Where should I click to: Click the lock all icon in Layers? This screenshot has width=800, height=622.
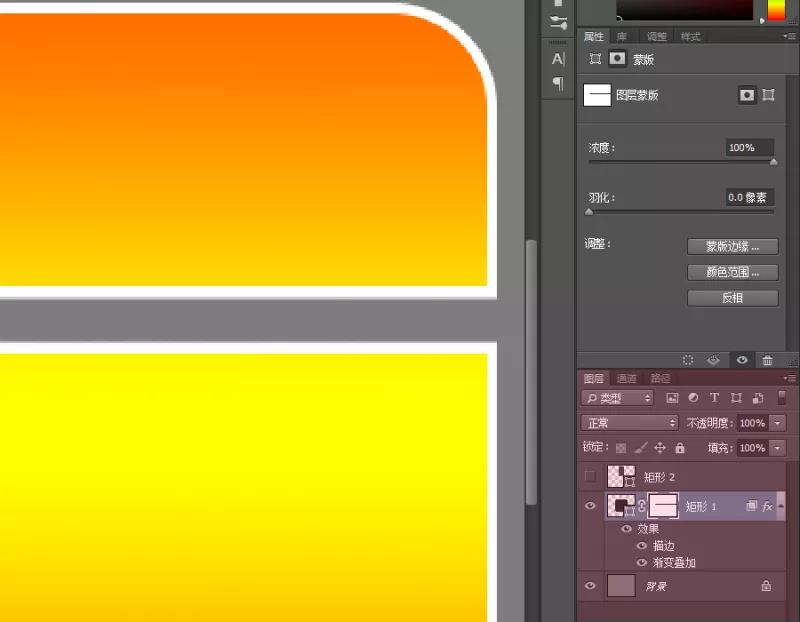(680, 448)
